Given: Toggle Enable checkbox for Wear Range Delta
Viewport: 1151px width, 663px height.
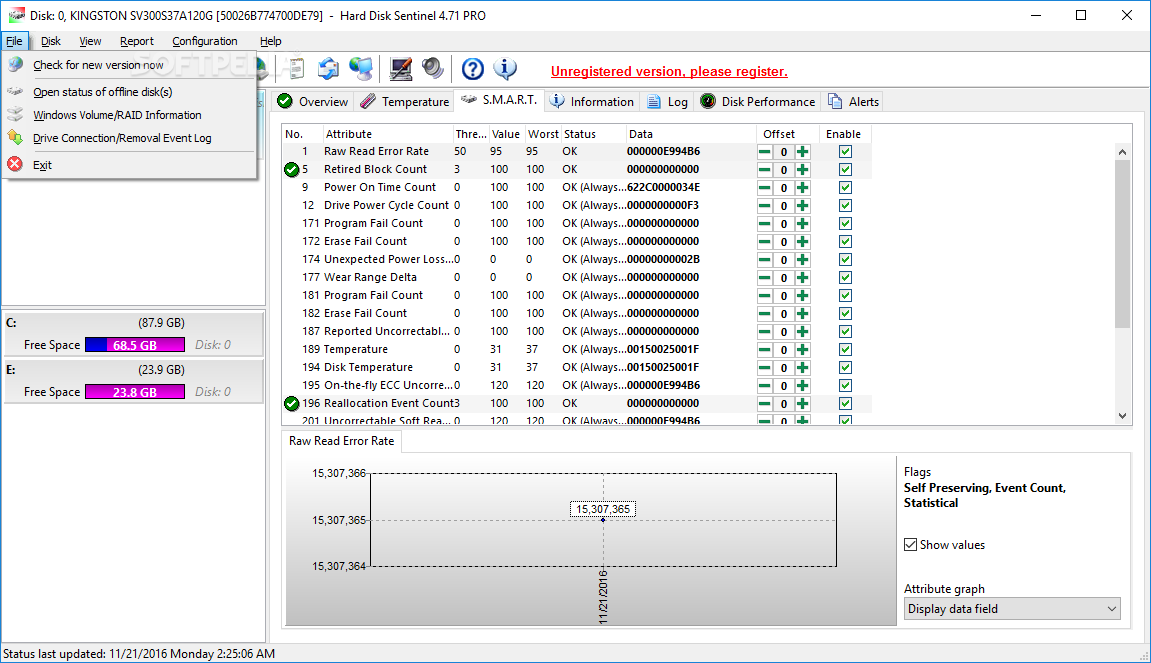Looking at the screenshot, I should (x=845, y=278).
